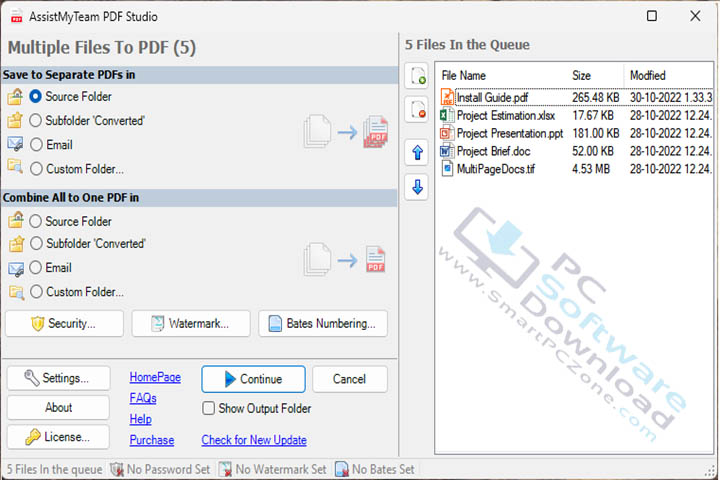
Task: Select Custom Folder under Combine All to One PDF
Action: 36,292
